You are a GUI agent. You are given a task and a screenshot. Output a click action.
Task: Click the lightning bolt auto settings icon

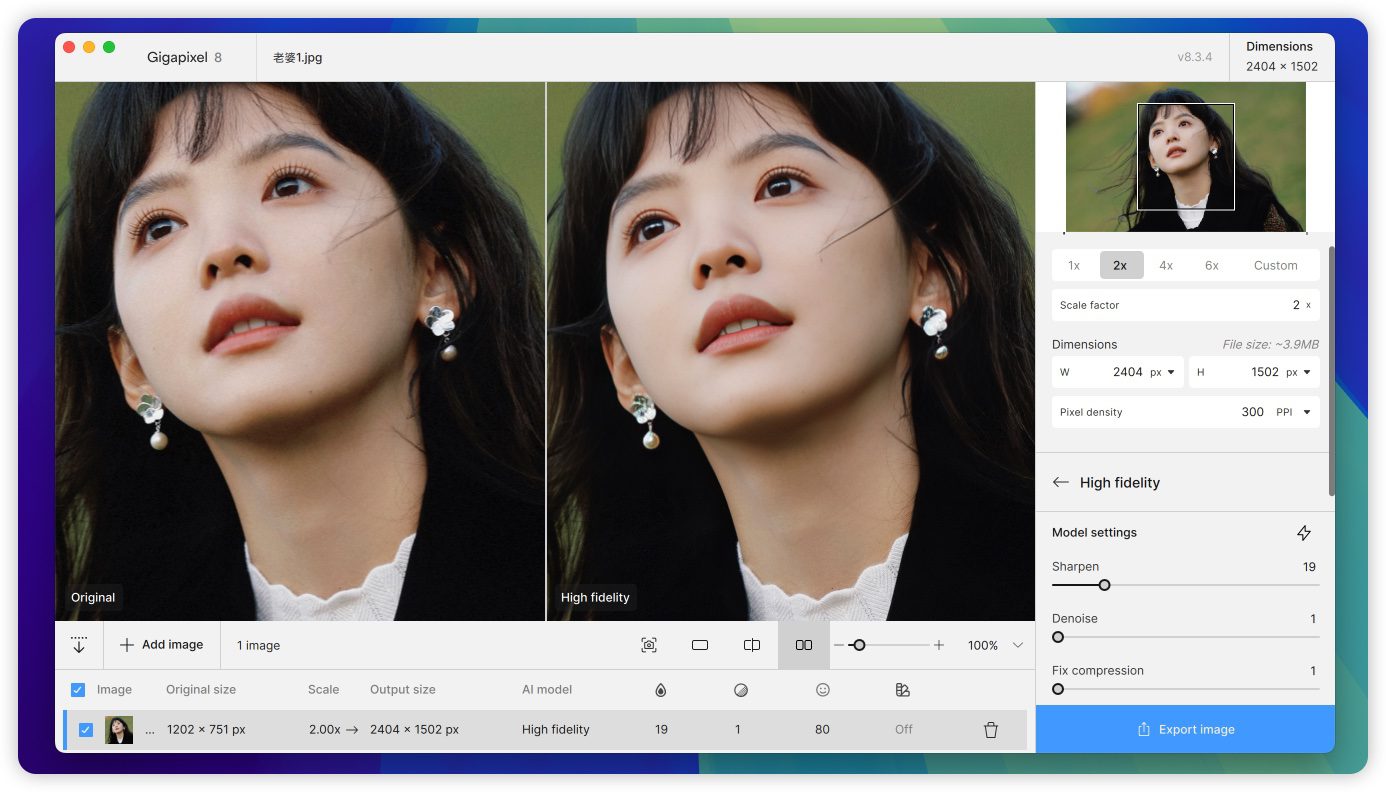pyautogui.click(x=1303, y=533)
